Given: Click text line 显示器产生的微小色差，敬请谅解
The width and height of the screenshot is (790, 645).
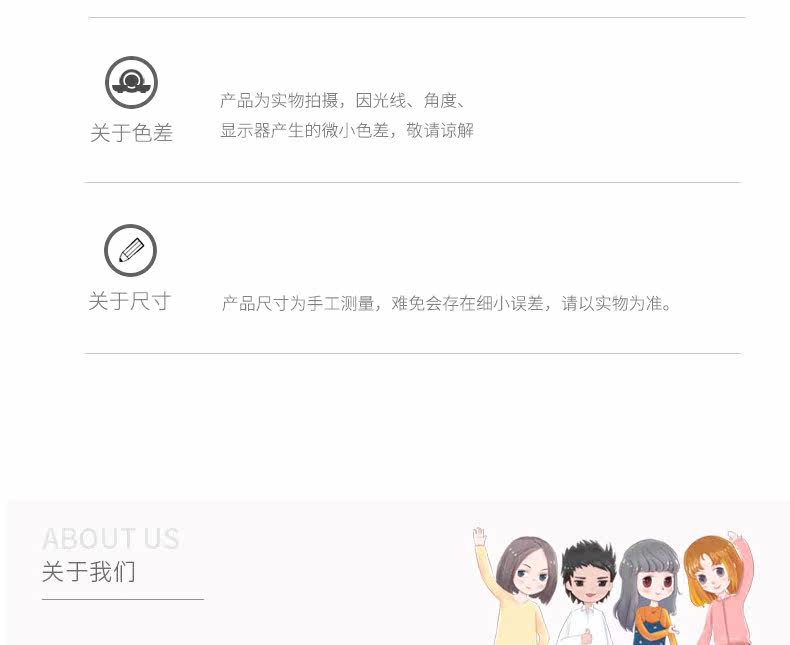Looking at the screenshot, I should tap(347, 131).
